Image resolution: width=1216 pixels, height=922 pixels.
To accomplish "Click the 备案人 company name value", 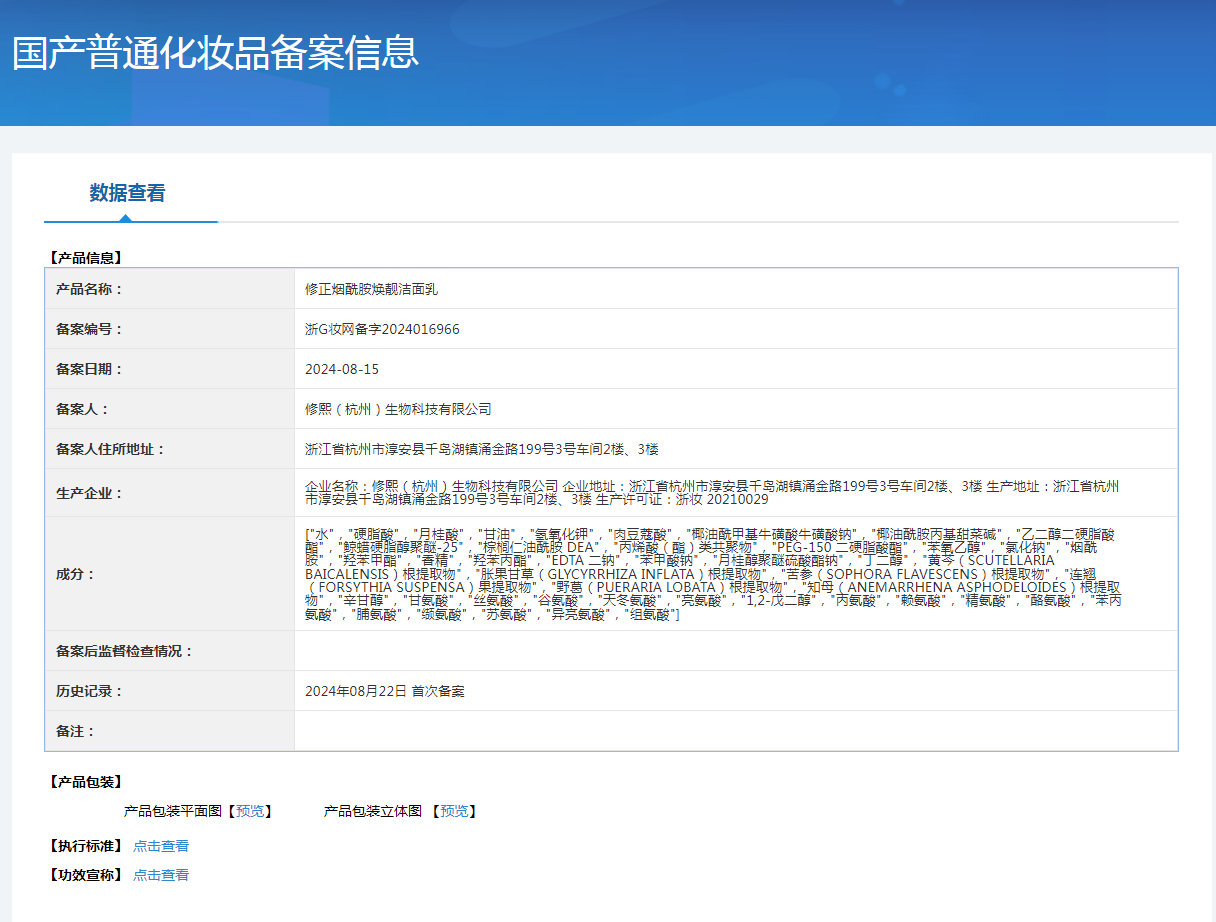I will tap(398, 409).
